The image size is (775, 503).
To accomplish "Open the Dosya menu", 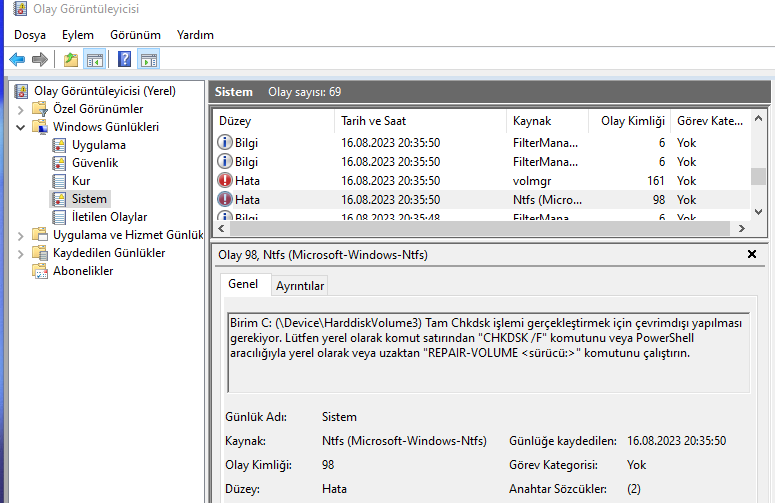I will (30, 35).
